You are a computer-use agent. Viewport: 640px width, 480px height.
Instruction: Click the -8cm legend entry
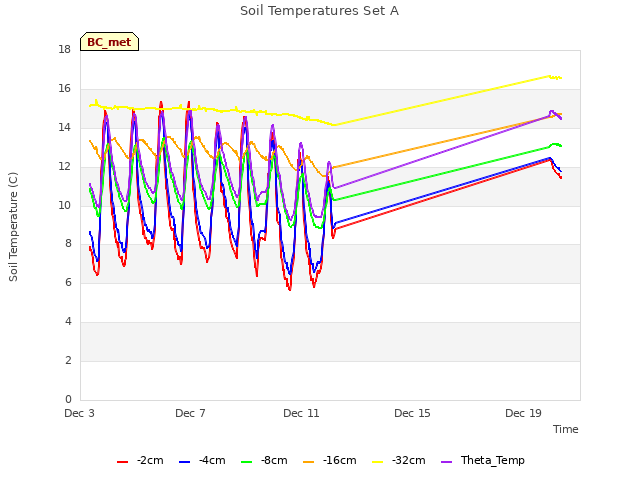click(264, 460)
